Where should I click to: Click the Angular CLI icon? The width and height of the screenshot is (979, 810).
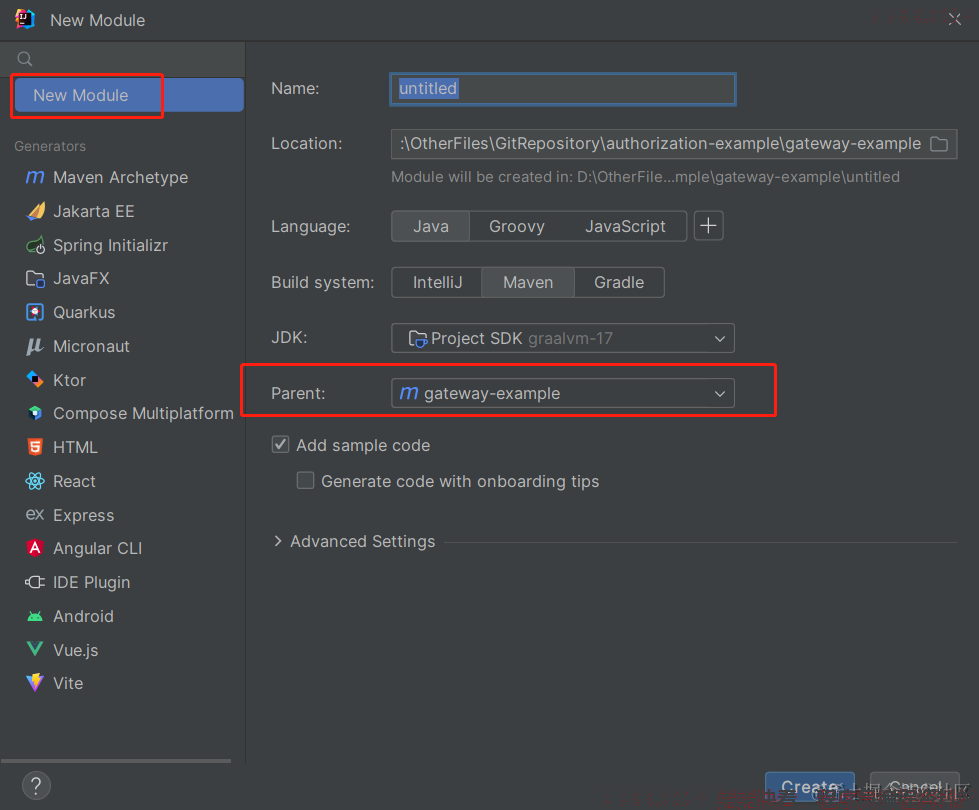coord(35,548)
